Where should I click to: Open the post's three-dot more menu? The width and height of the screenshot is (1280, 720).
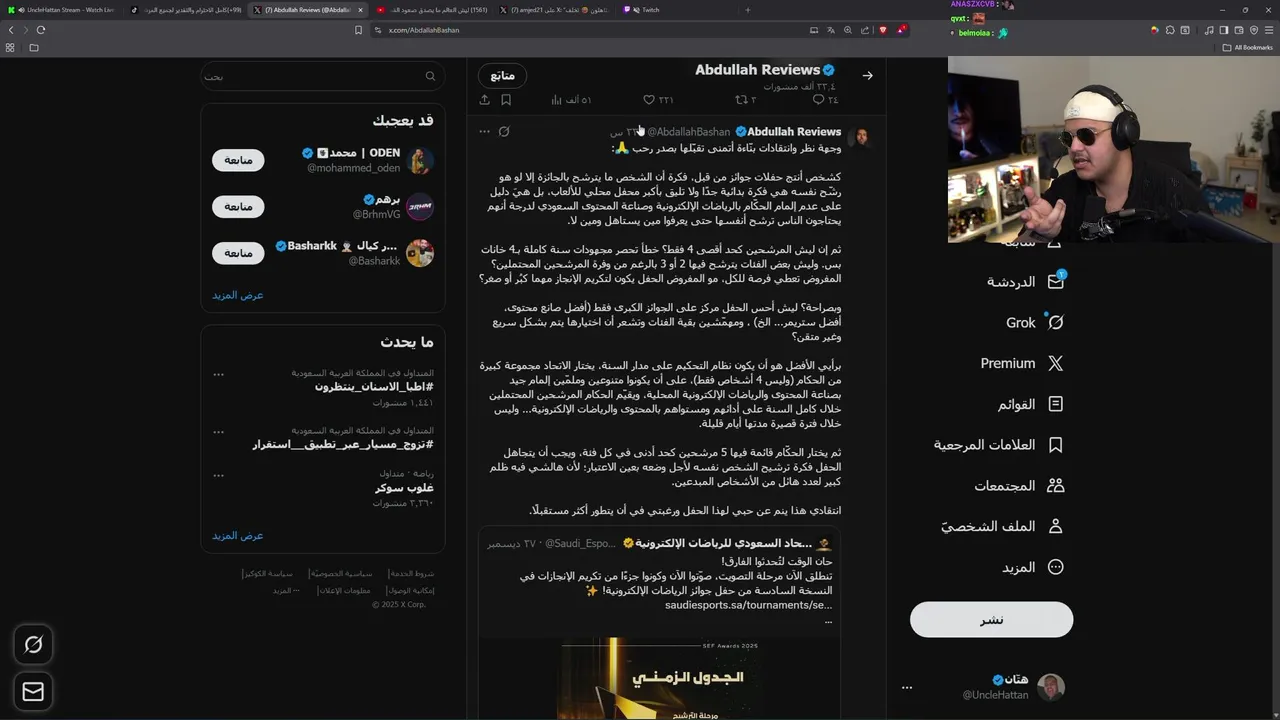(x=484, y=131)
